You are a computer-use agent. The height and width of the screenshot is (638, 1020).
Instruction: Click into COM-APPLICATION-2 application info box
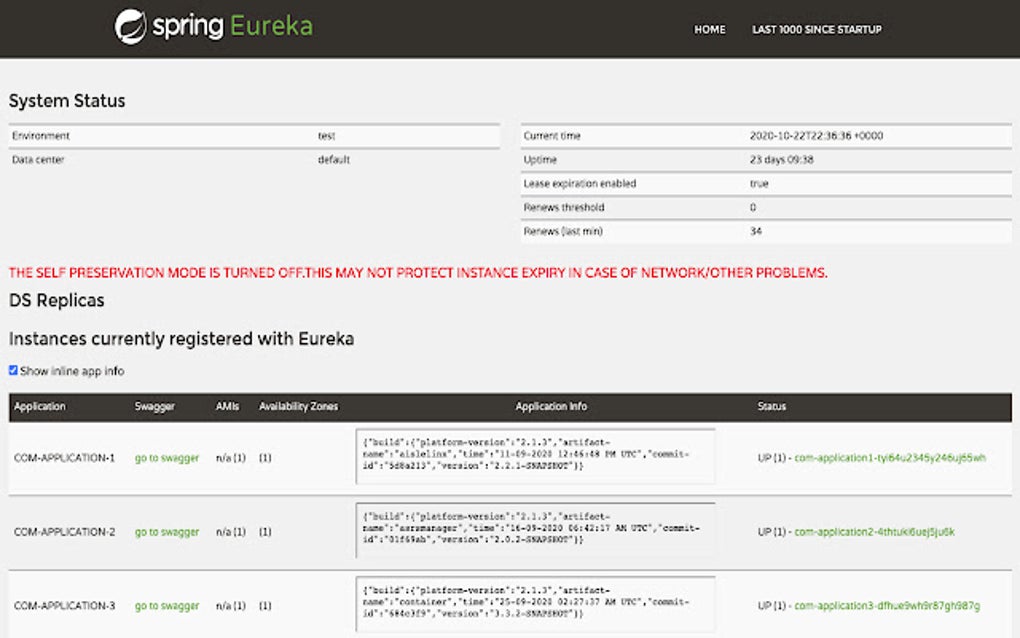click(x=535, y=530)
